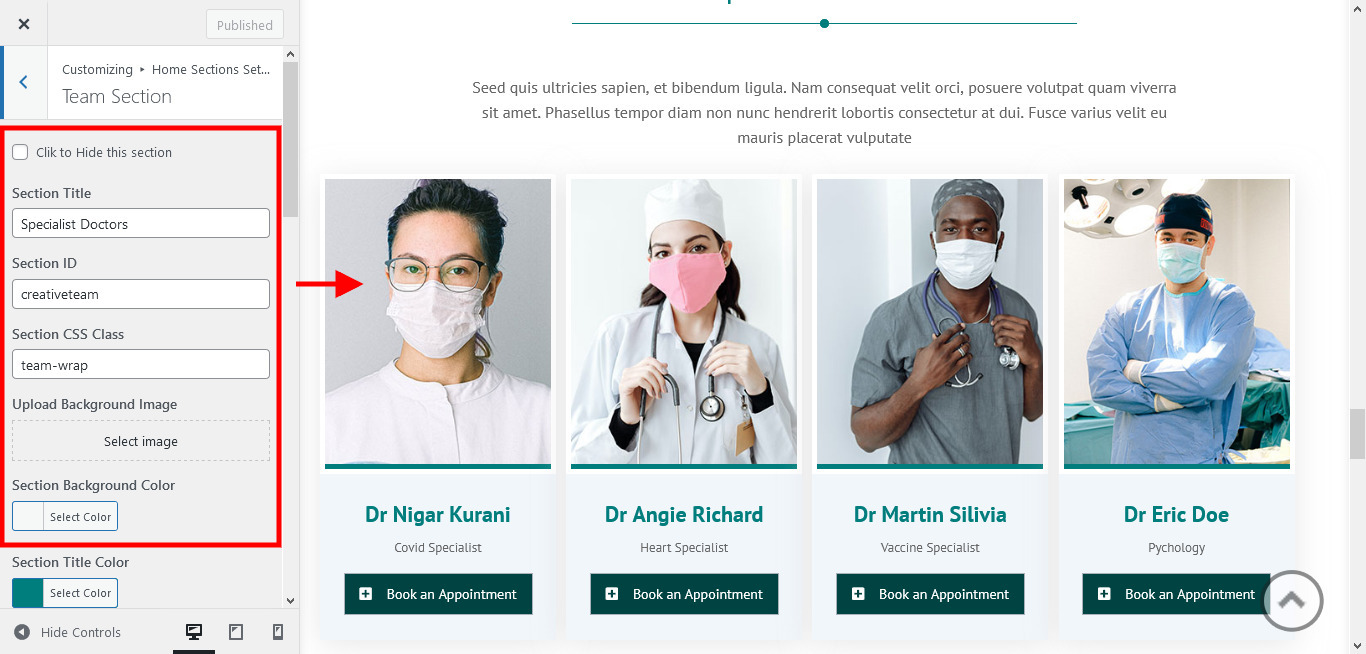Switch to tablet preview device icon
The image size is (1366, 654).
(x=236, y=632)
